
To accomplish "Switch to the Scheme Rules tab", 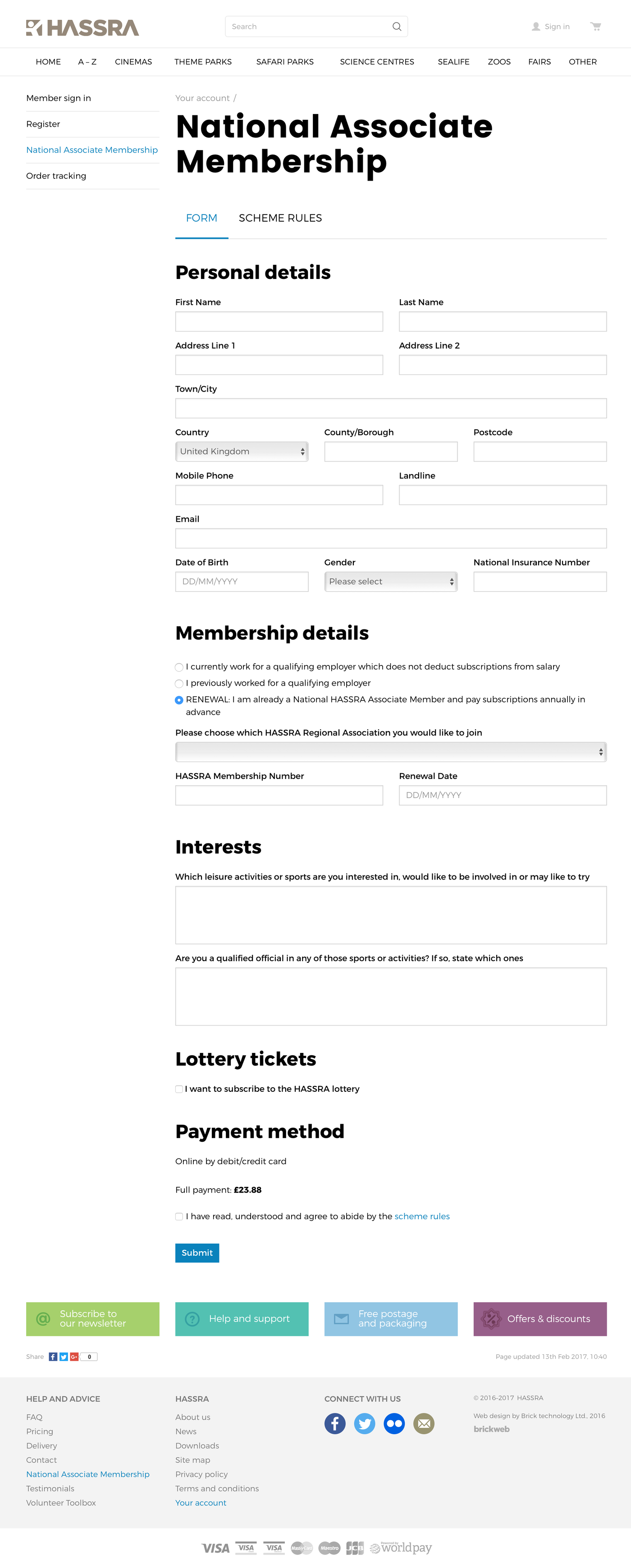I will (x=280, y=218).
